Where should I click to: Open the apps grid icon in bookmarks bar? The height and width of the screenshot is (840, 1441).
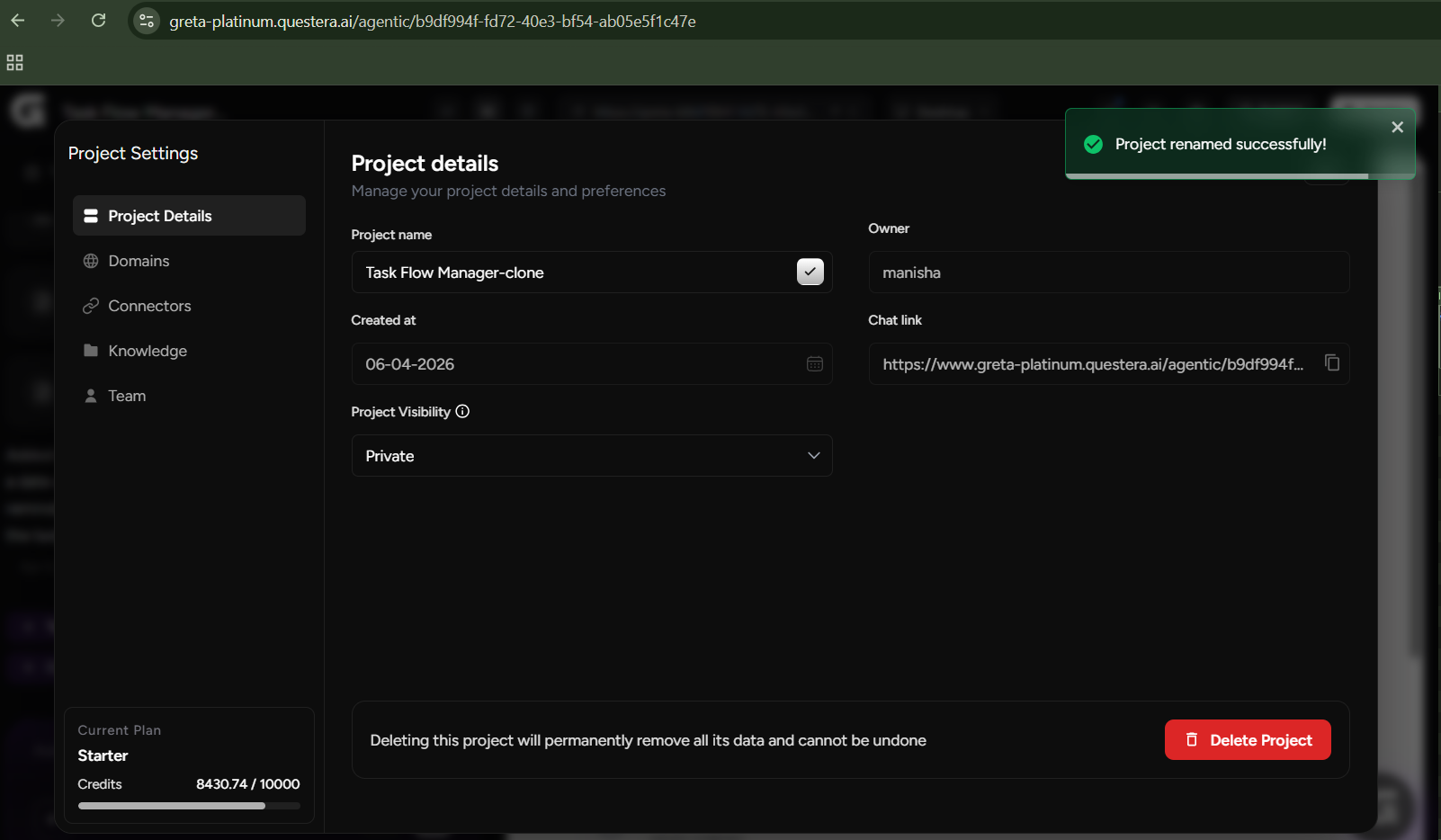[x=14, y=63]
